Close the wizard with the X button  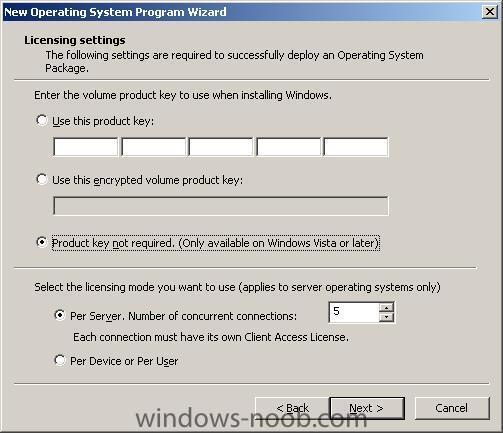(x=490, y=12)
